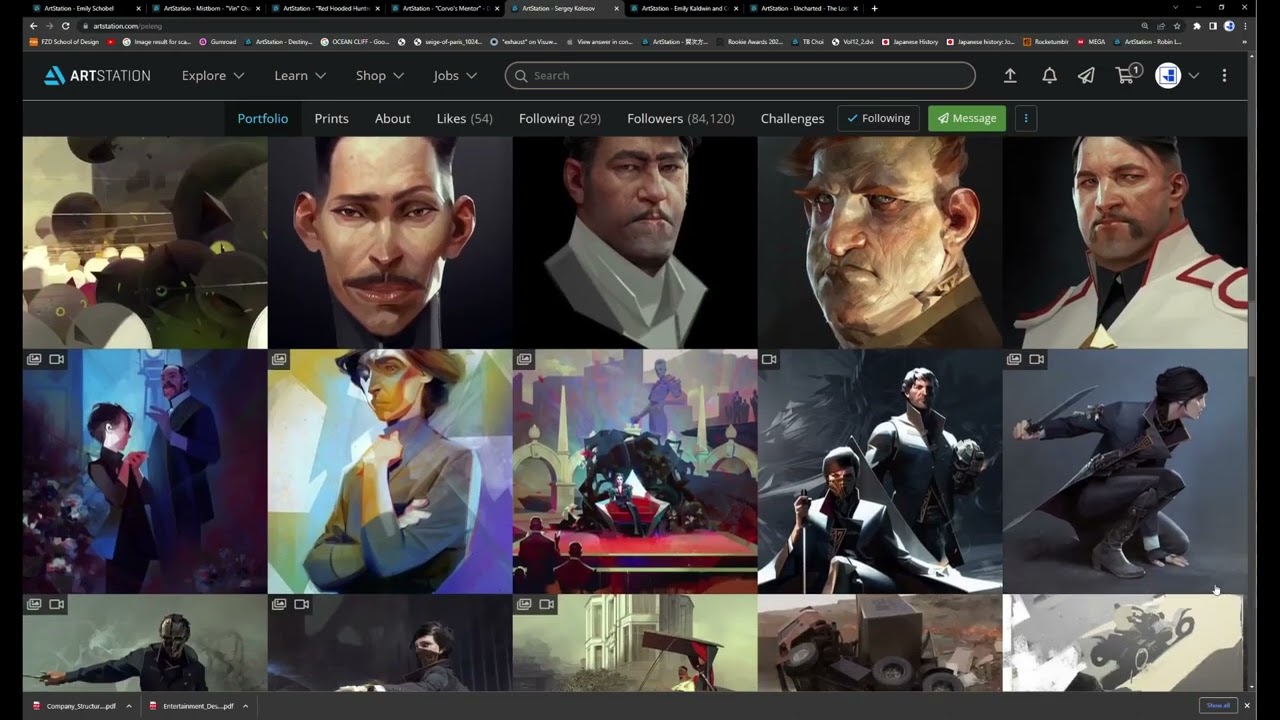This screenshot has height=720, width=1280.
Task: Open Chrome three-dot menu
Action: [1245, 25]
